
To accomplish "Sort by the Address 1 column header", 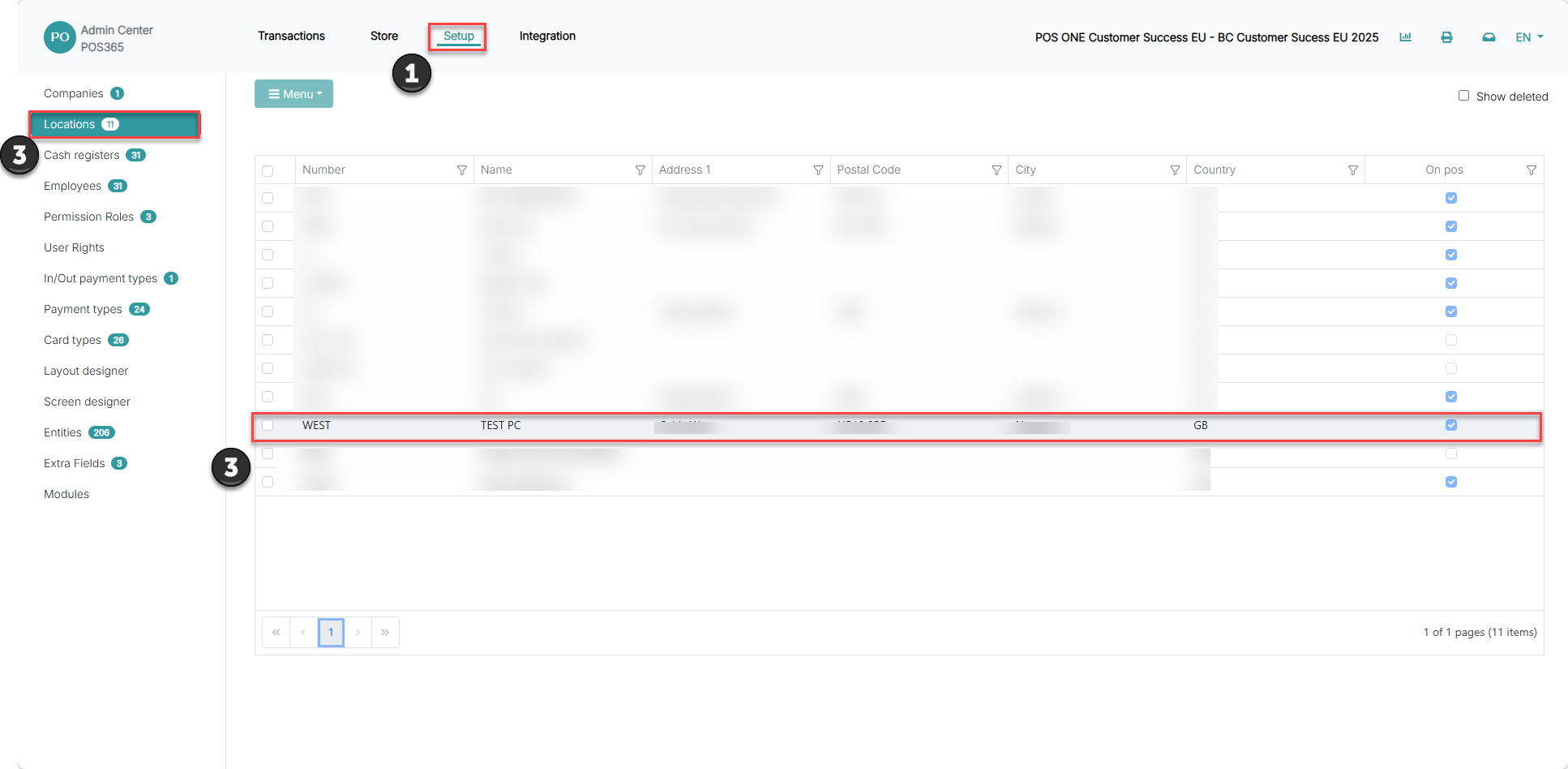I will coord(684,170).
